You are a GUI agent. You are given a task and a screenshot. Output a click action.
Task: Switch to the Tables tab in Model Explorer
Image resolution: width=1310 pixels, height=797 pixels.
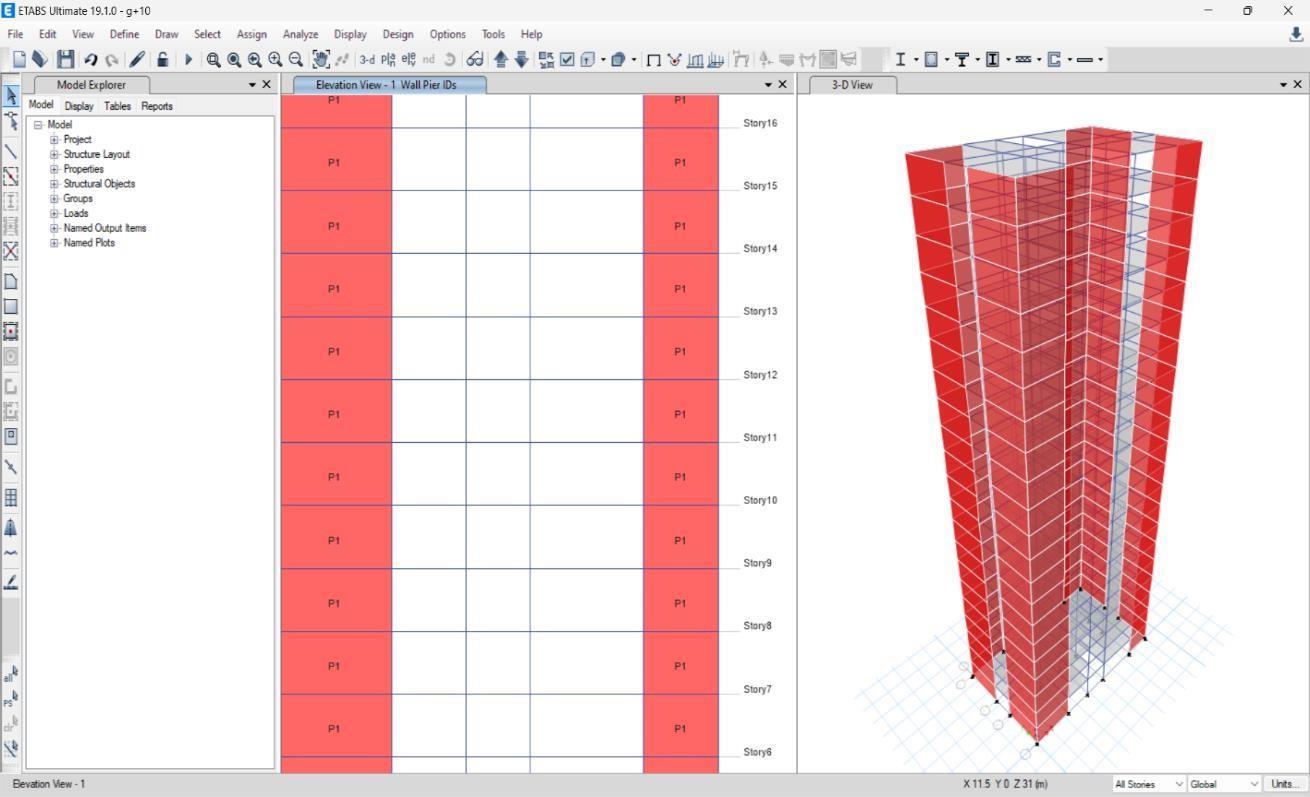(x=117, y=106)
